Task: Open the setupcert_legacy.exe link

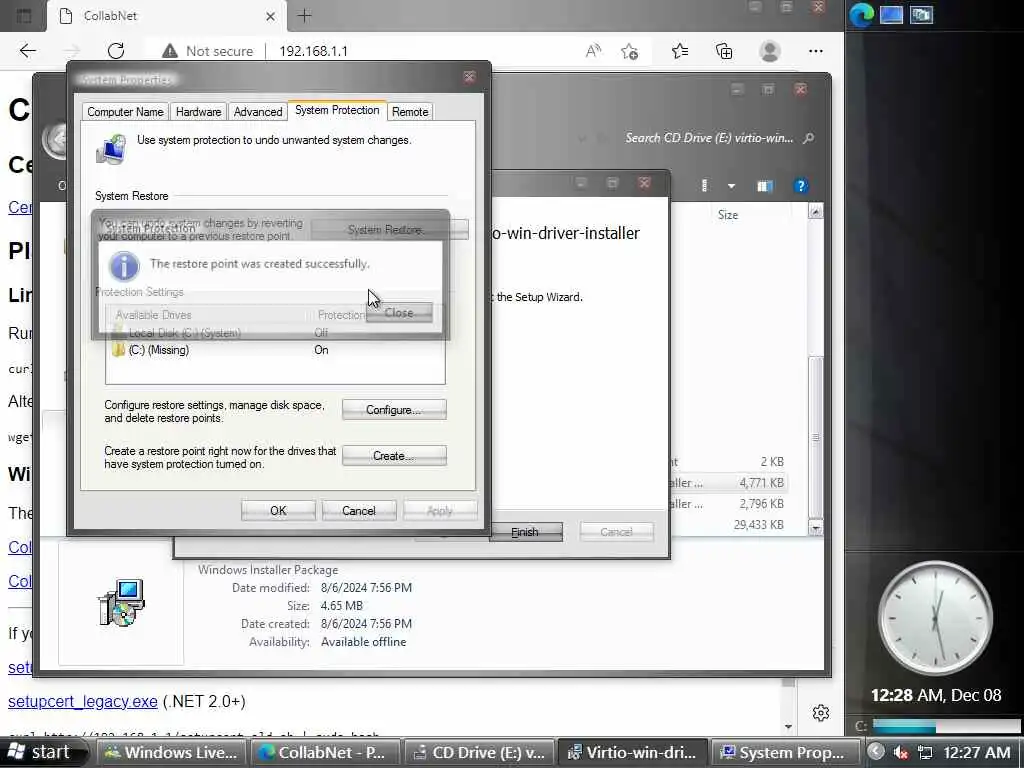Action: click(83, 701)
